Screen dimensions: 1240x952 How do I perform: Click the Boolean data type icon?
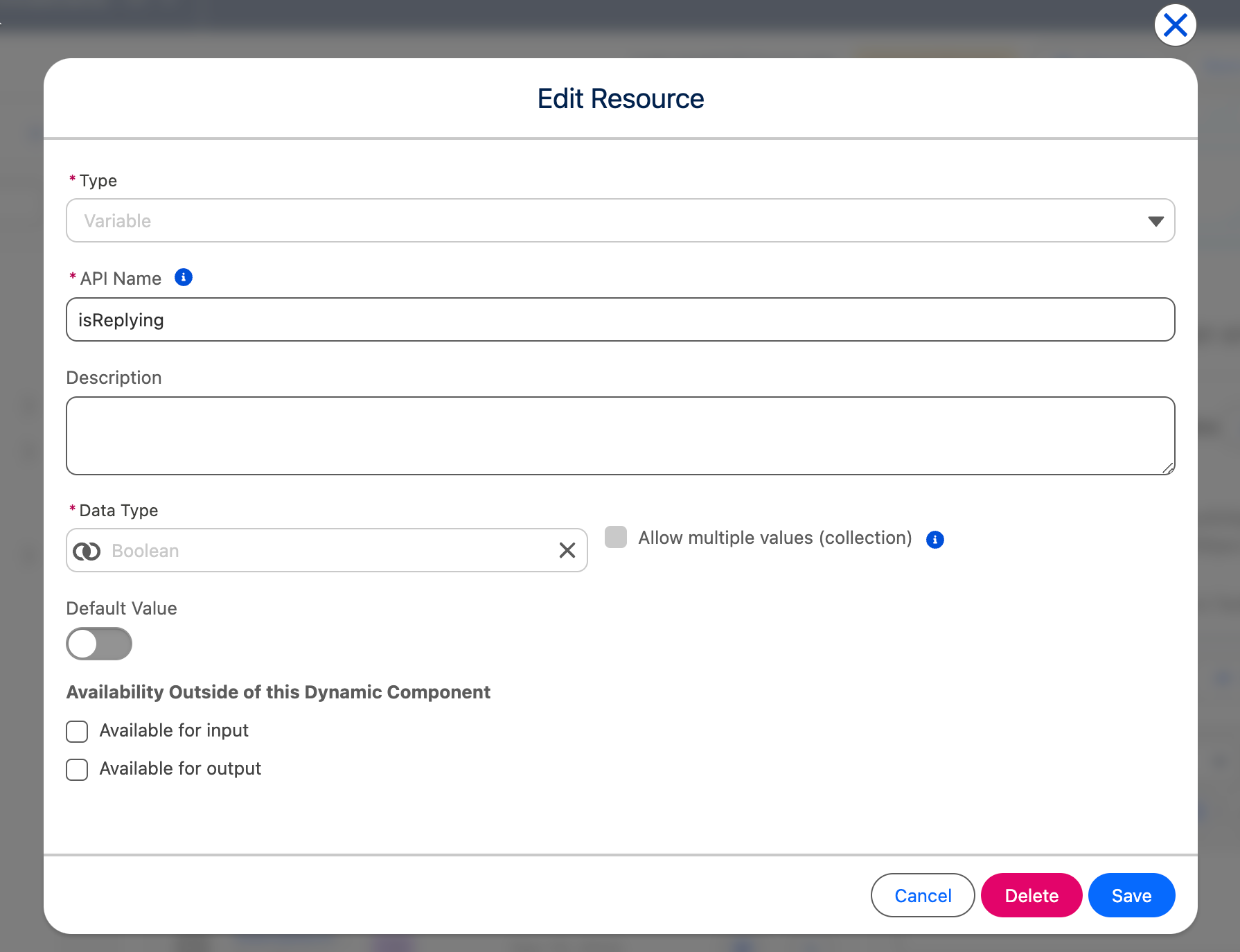pyautogui.click(x=87, y=551)
